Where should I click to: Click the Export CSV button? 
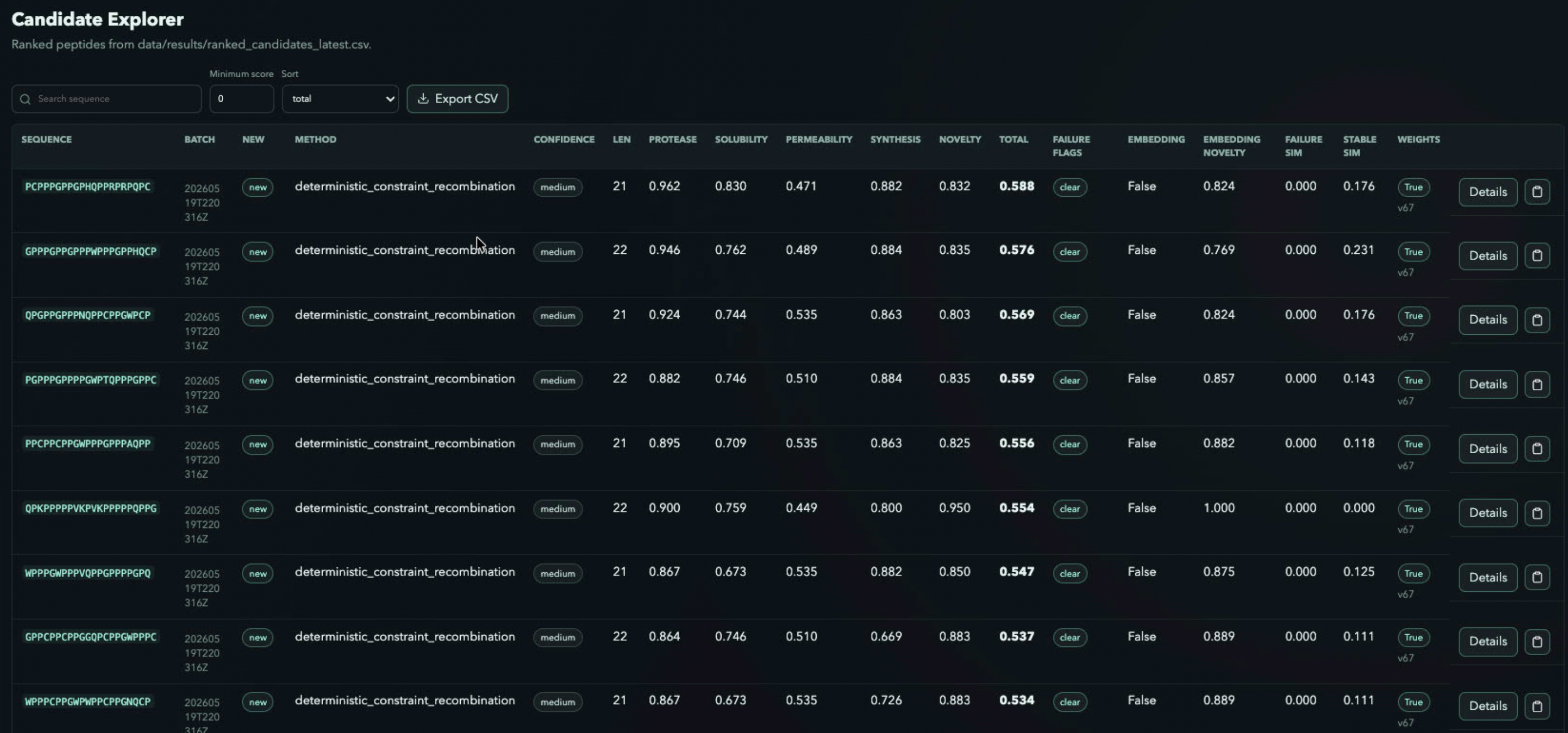tap(457, 98)
